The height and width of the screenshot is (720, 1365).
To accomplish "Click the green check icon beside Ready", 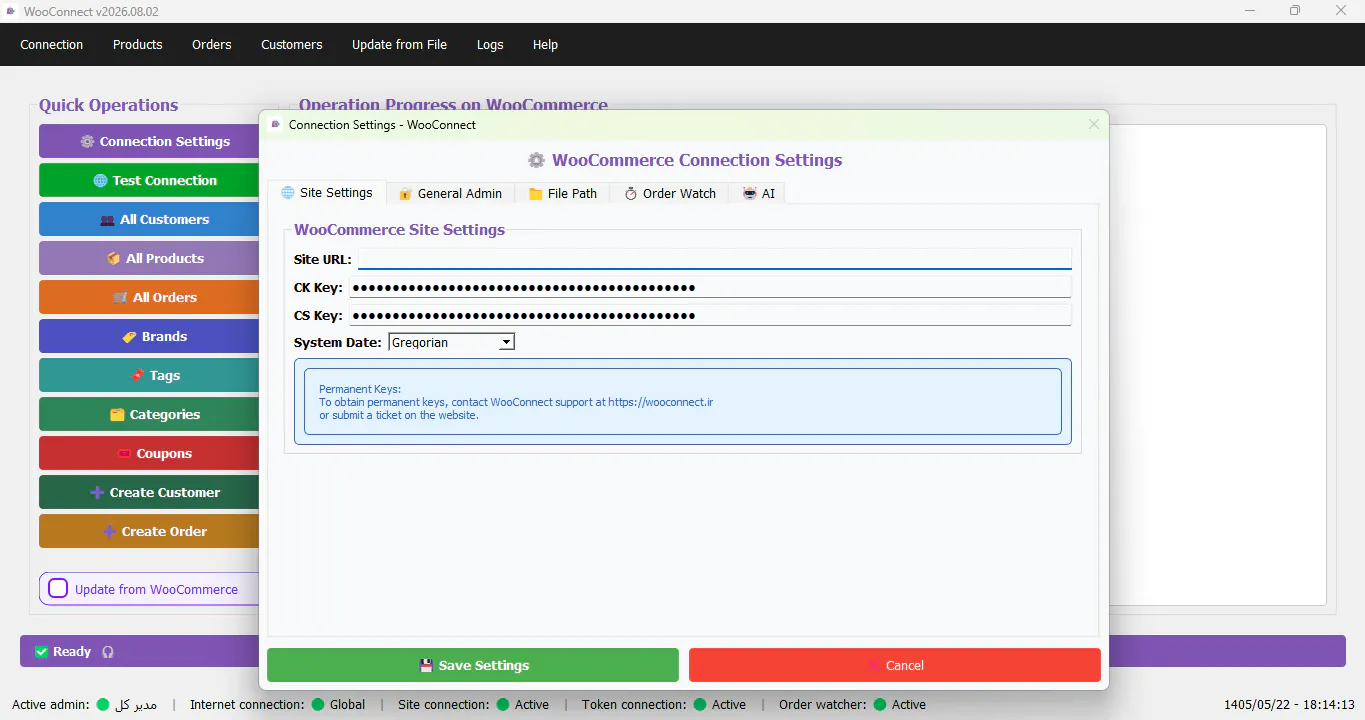I will 42,652.
